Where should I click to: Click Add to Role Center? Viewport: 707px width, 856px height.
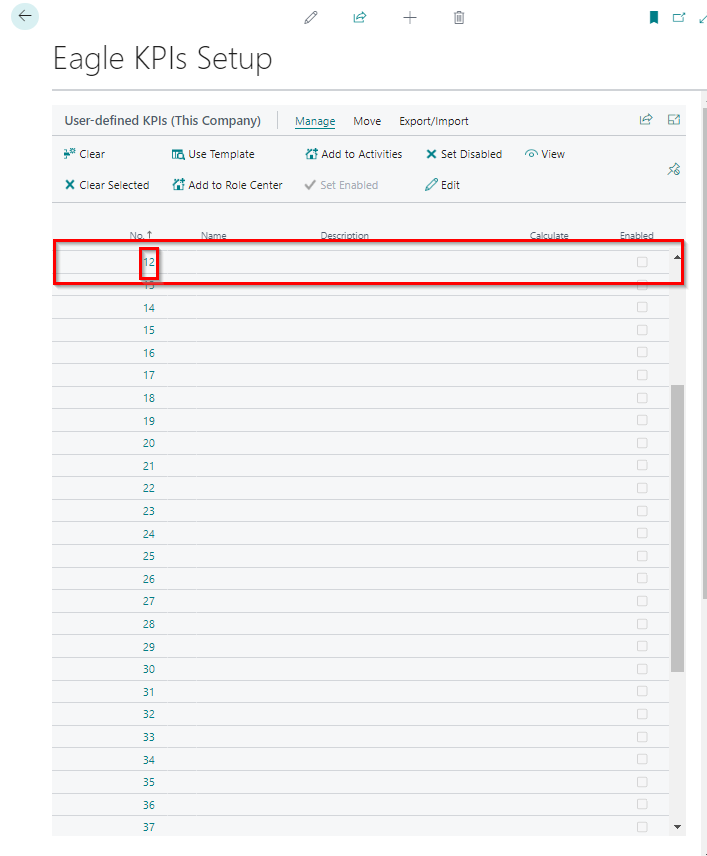pos(227,185)
